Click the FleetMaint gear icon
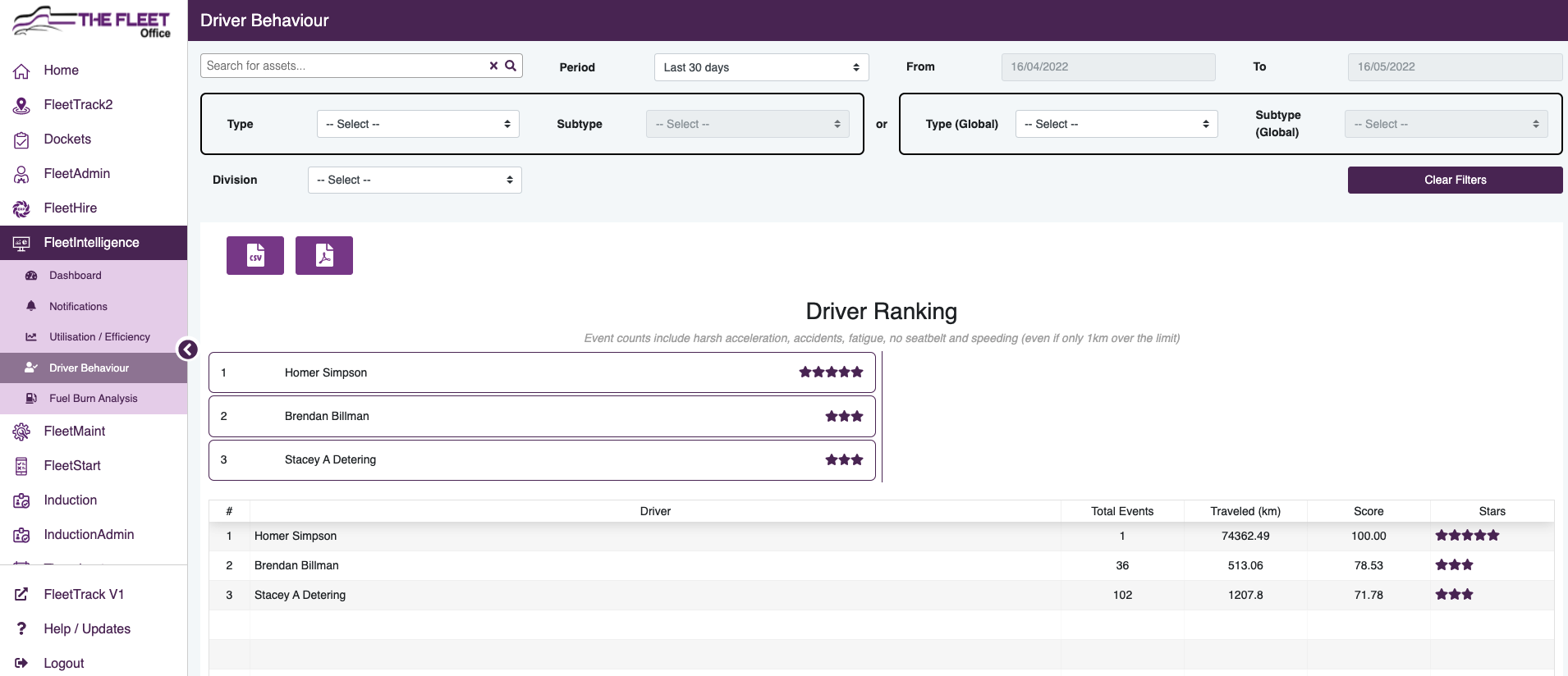The height and width of the screenshot is (676, 1568). point(21,432)
